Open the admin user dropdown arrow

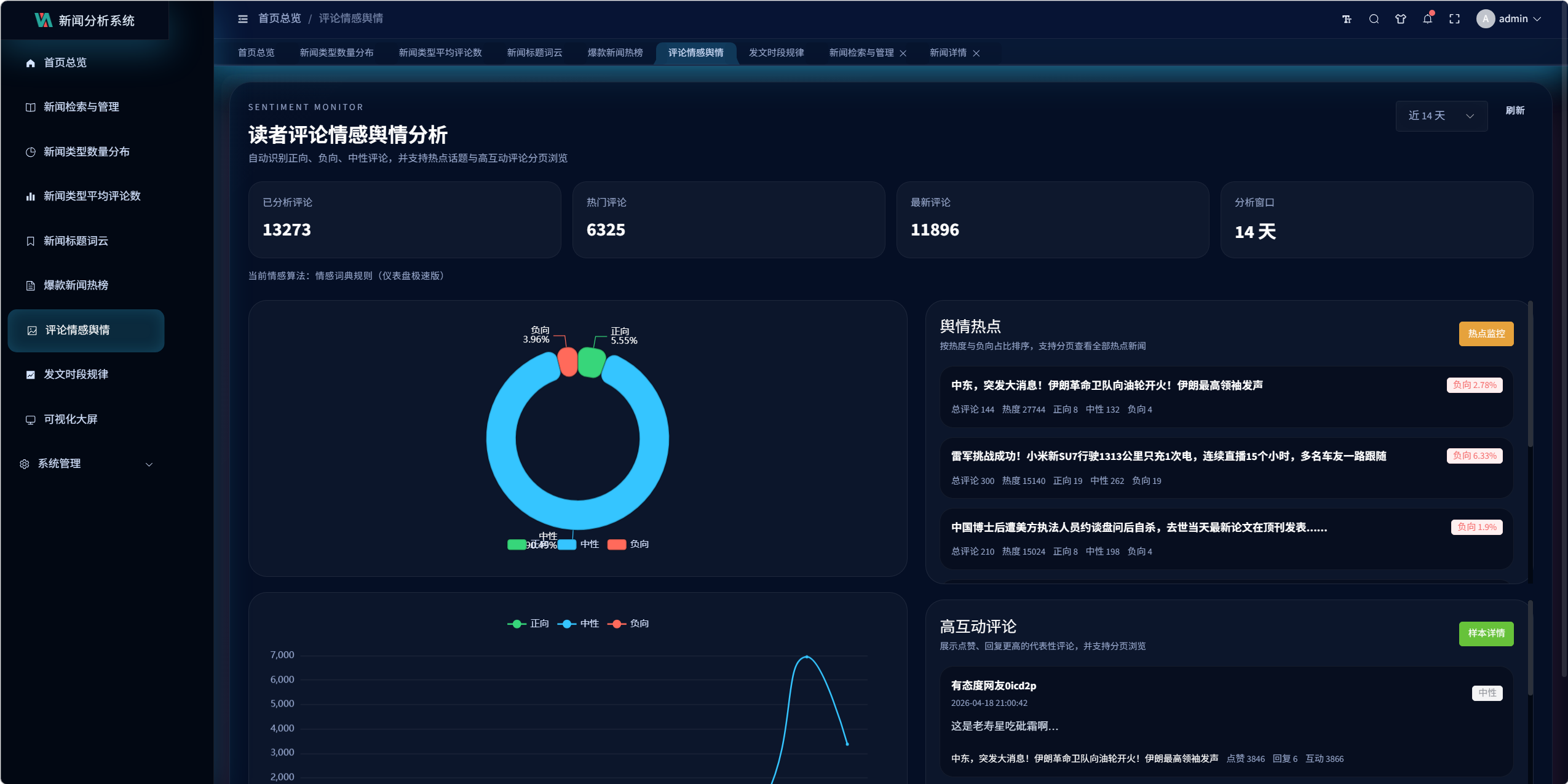pyautogui.click(x=1537, y=19)
